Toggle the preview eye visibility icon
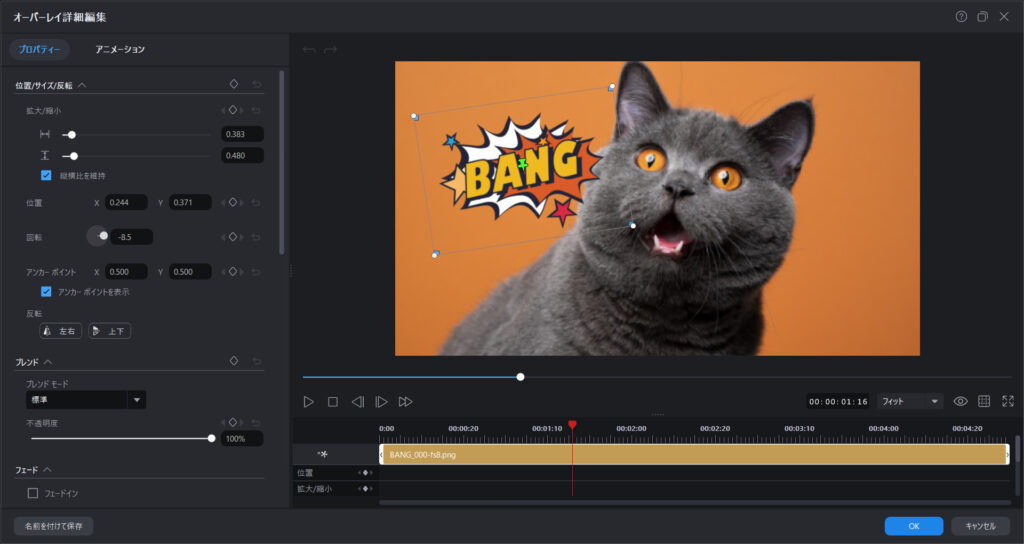This screenshot has width=1024, height=544. point(960,401)
